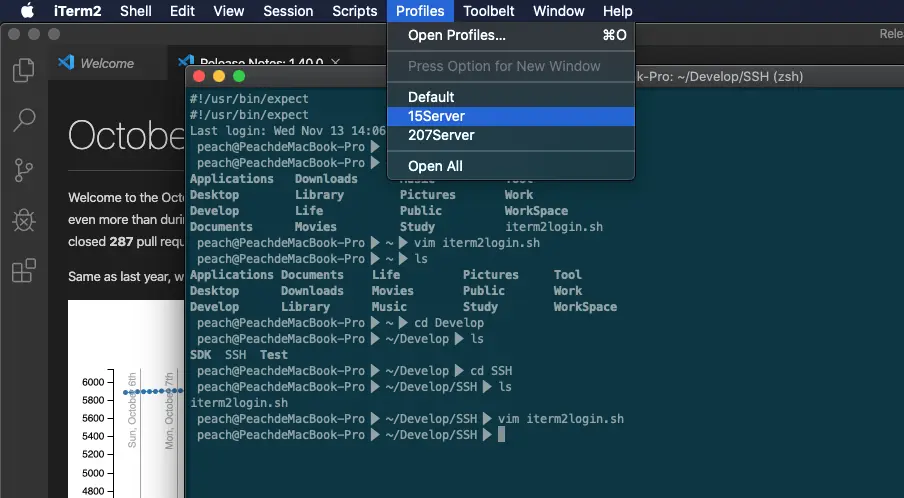Click 'cd SSH' command text
904x498 pixels.
(491, 371)
